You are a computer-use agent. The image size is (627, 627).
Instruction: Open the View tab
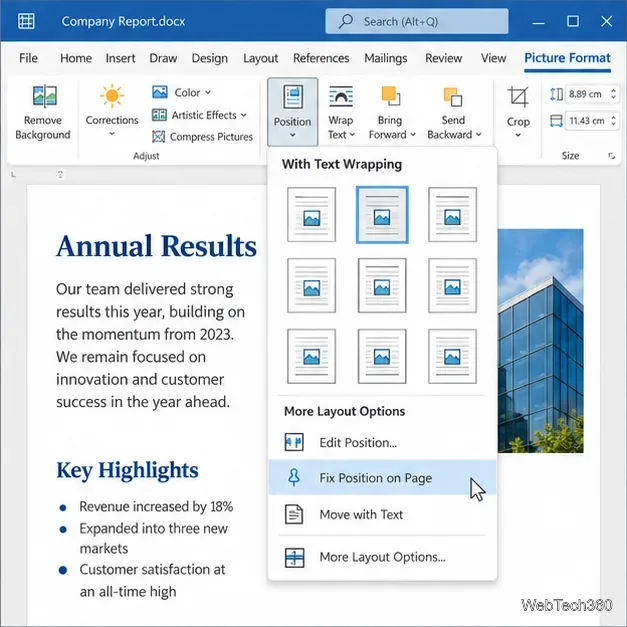(x=493, y=58)
